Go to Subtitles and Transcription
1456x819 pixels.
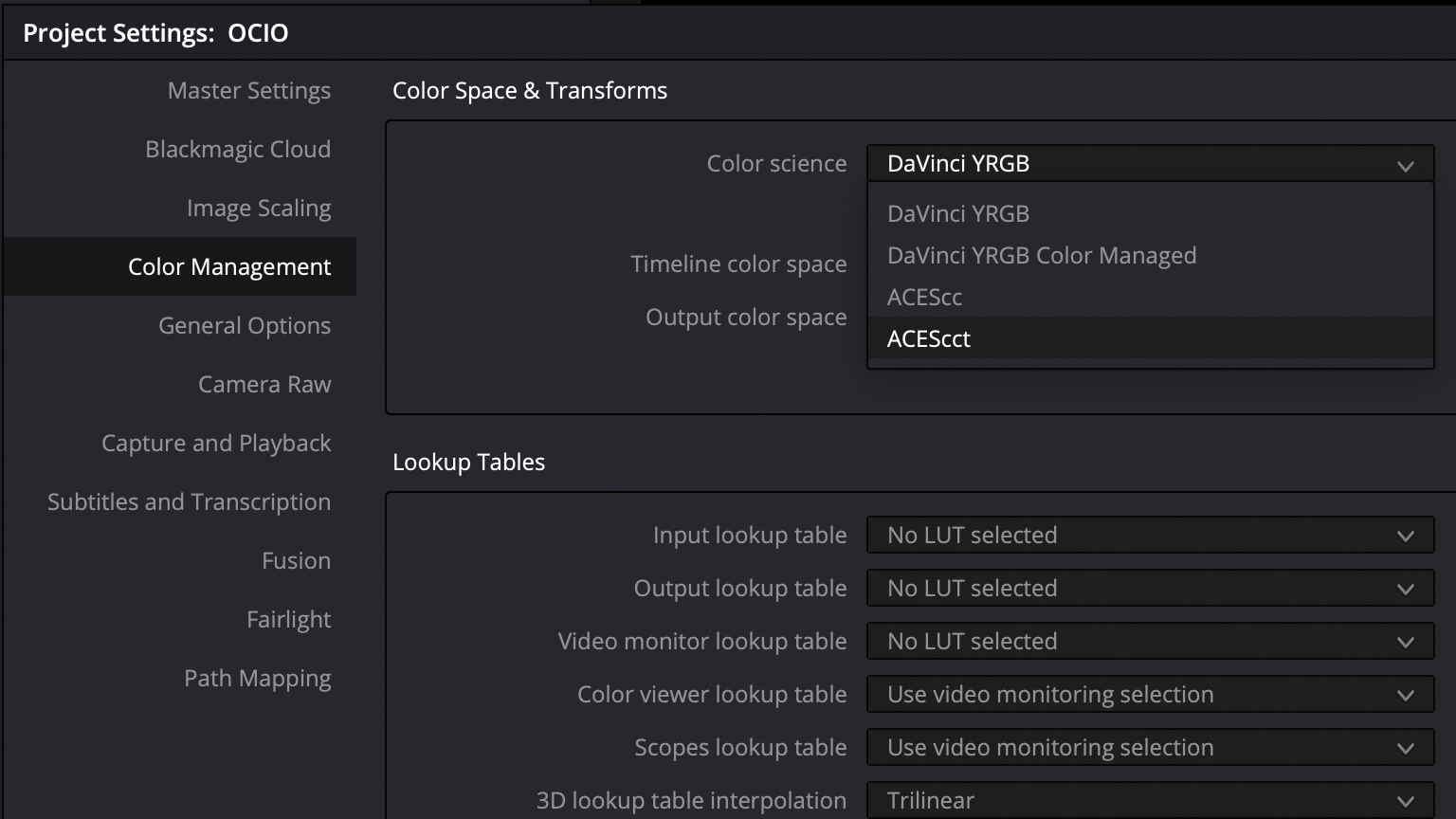[x=189, y=501]
